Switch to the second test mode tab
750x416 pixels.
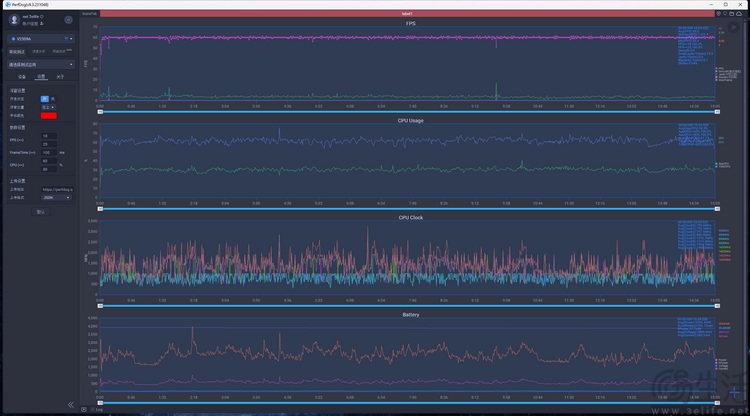tap(39, 51)
